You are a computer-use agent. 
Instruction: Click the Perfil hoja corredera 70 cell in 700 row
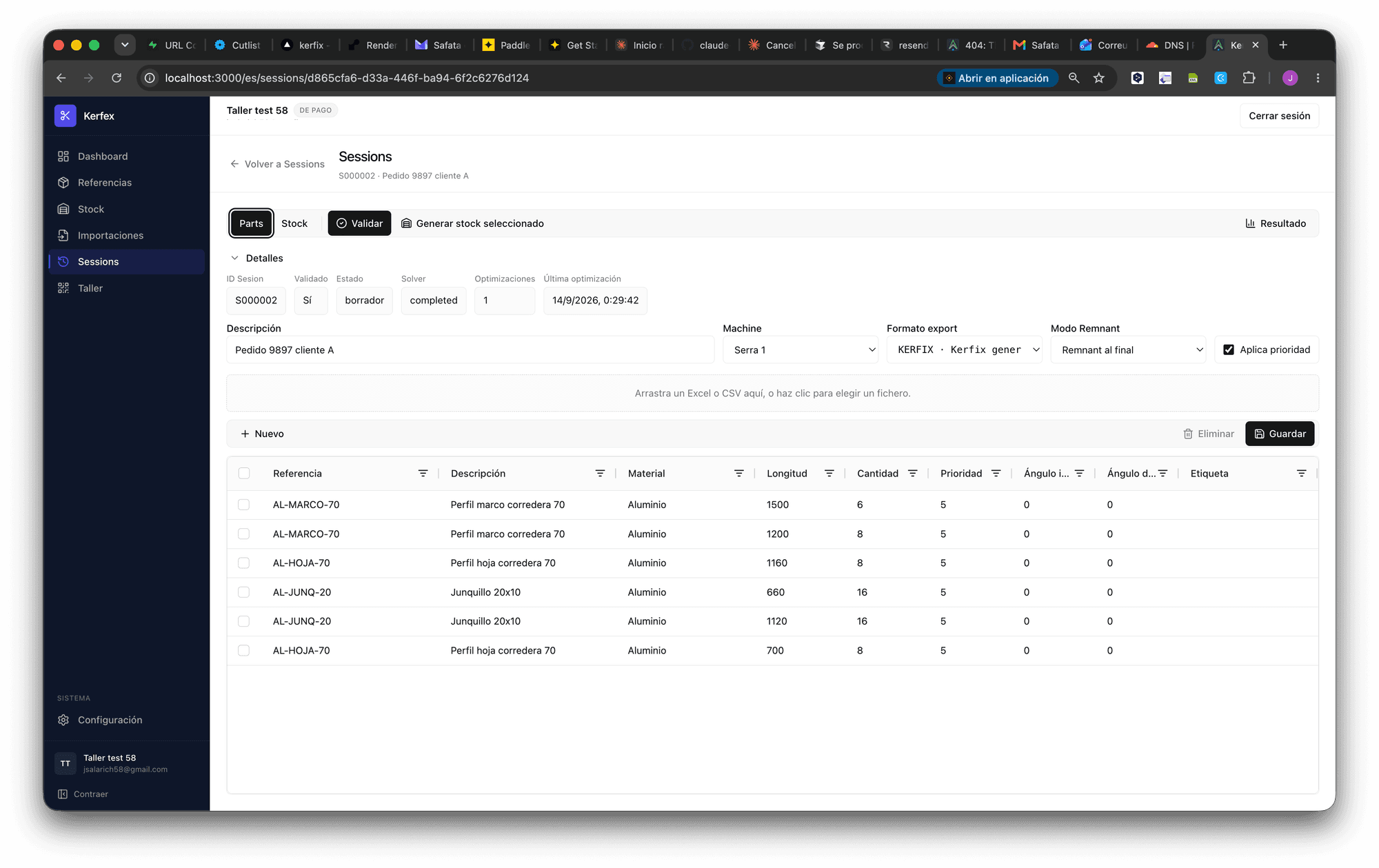point(503,651)
